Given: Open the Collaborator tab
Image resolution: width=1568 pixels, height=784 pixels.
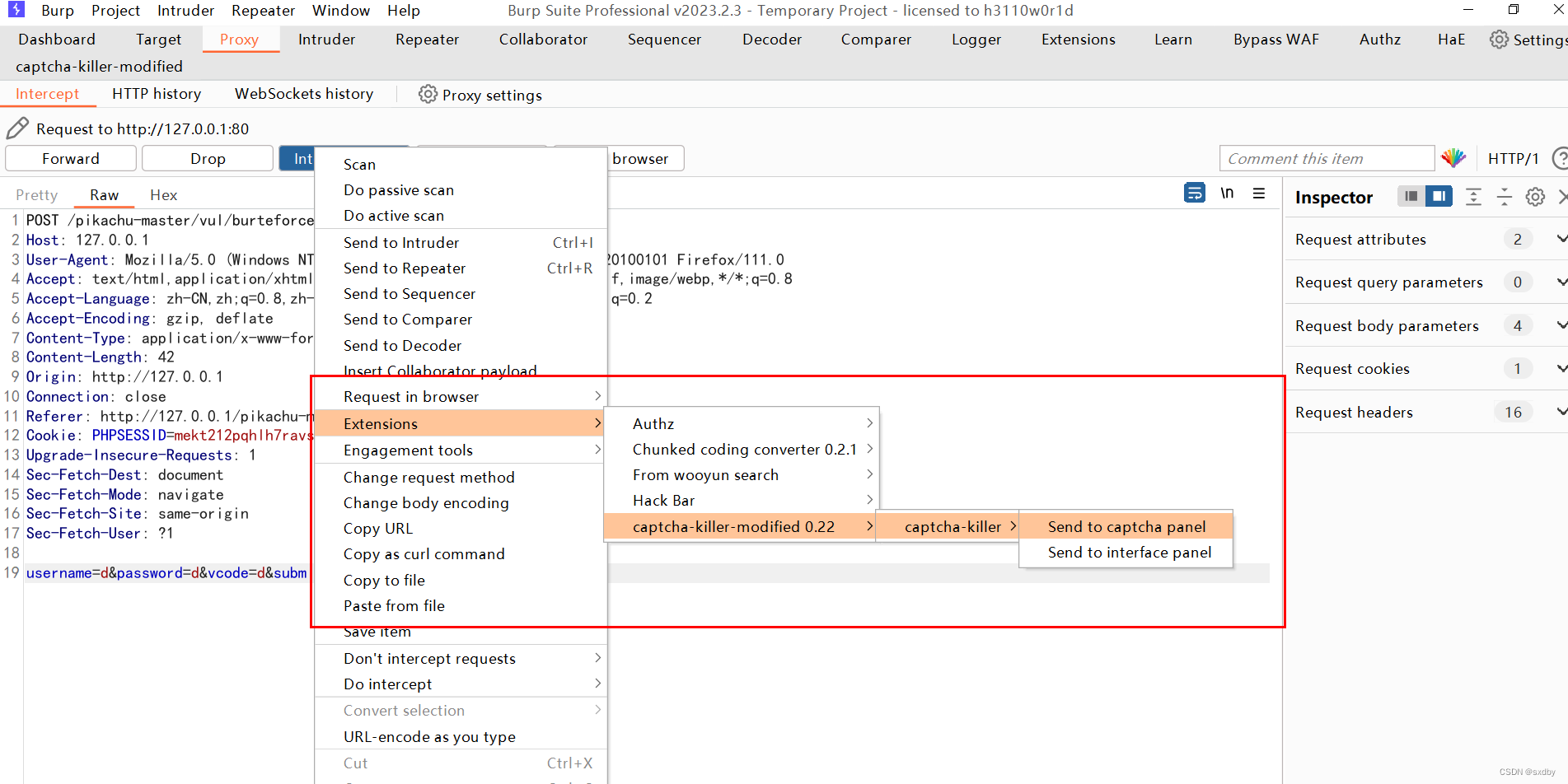Looking at the screenshot, I should [543, 39].
